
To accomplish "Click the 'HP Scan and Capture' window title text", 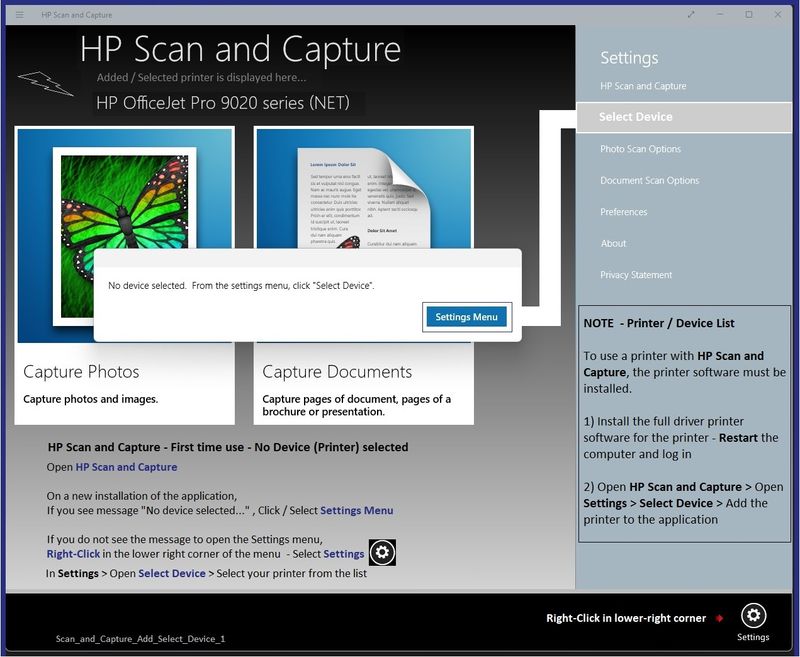I will click(77, 15).
